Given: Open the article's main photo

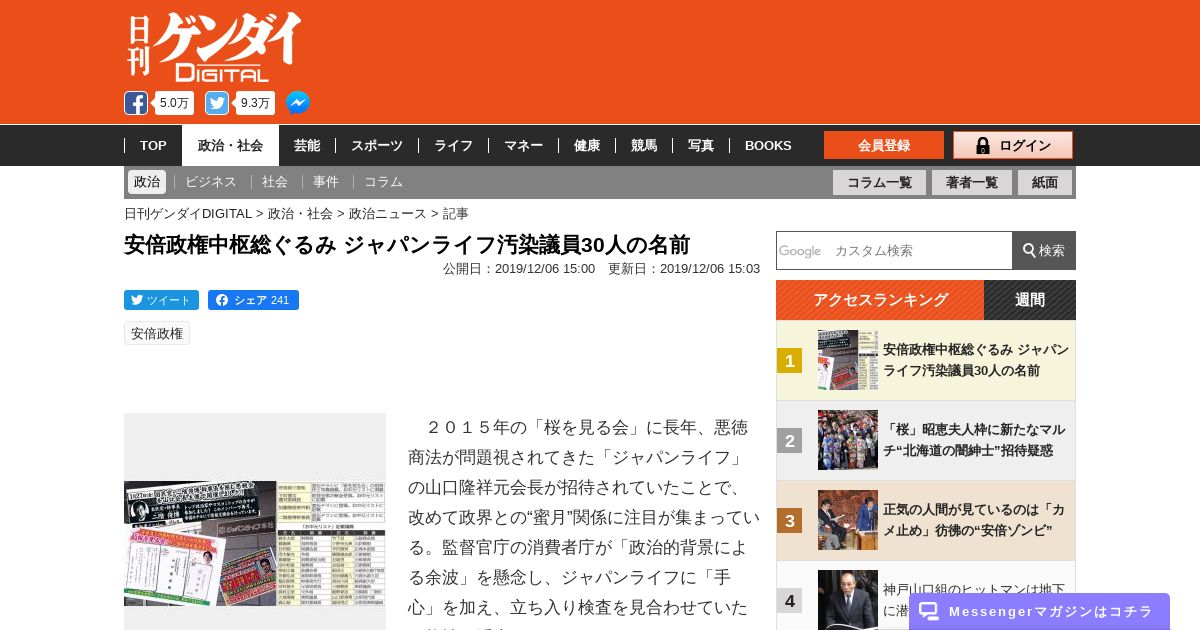Looking at the screenshot, I should tap(255, 543).
